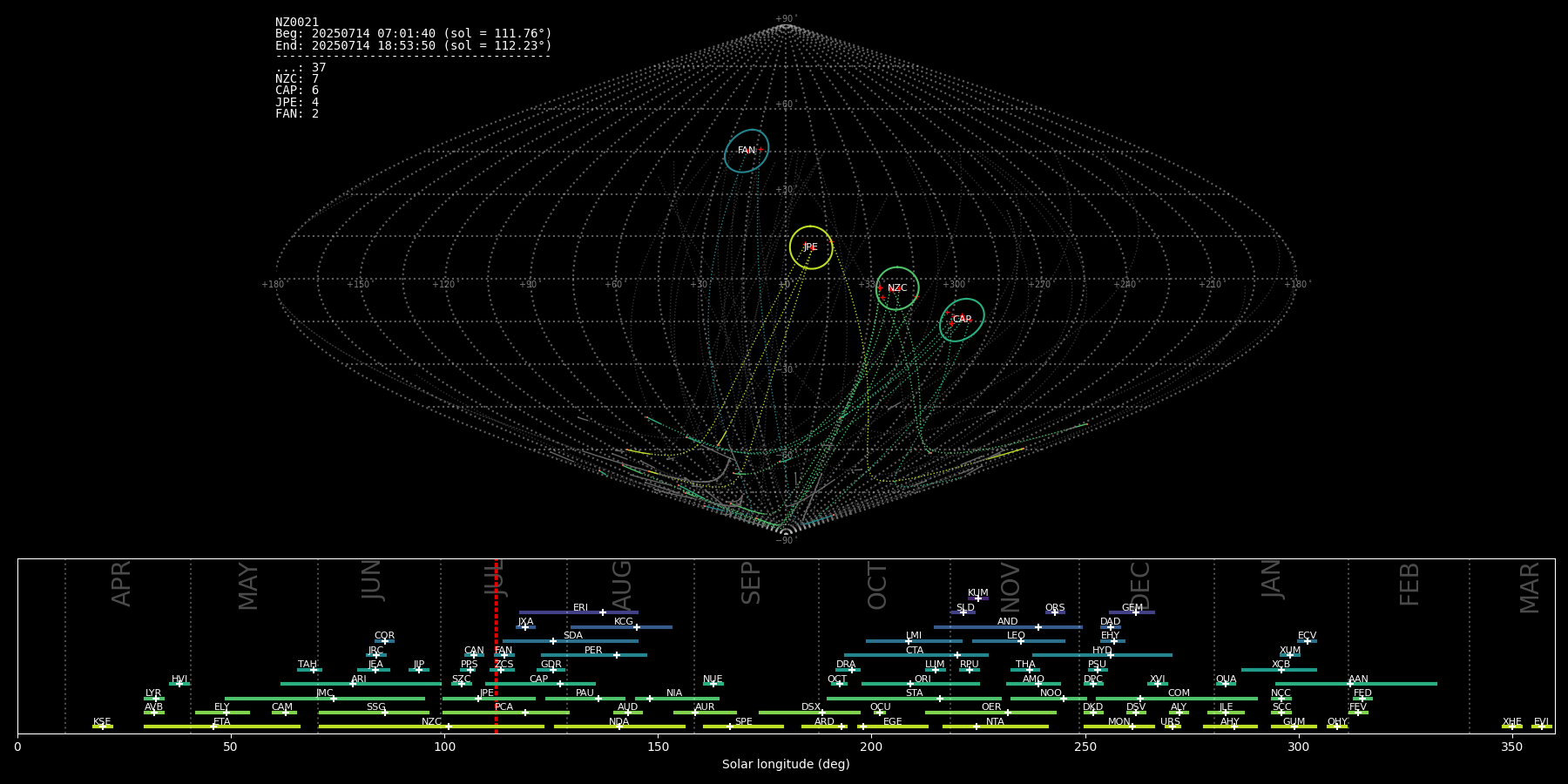
Task: Click the KSE shower label in the timeline
Action: (103, 722)
